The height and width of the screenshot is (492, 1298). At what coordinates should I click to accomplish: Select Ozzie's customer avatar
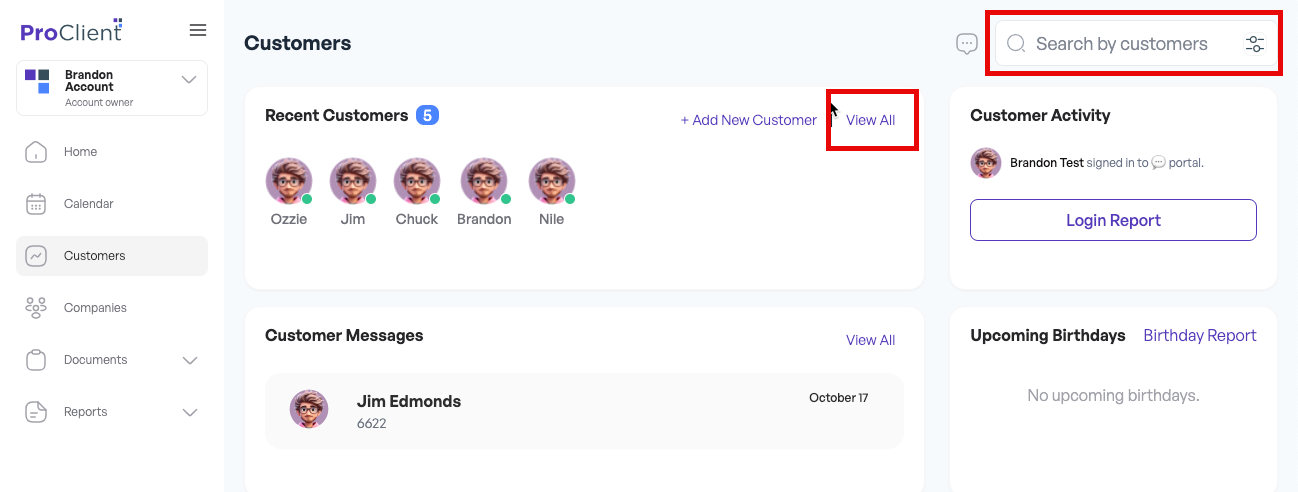(x=289, y=182)
